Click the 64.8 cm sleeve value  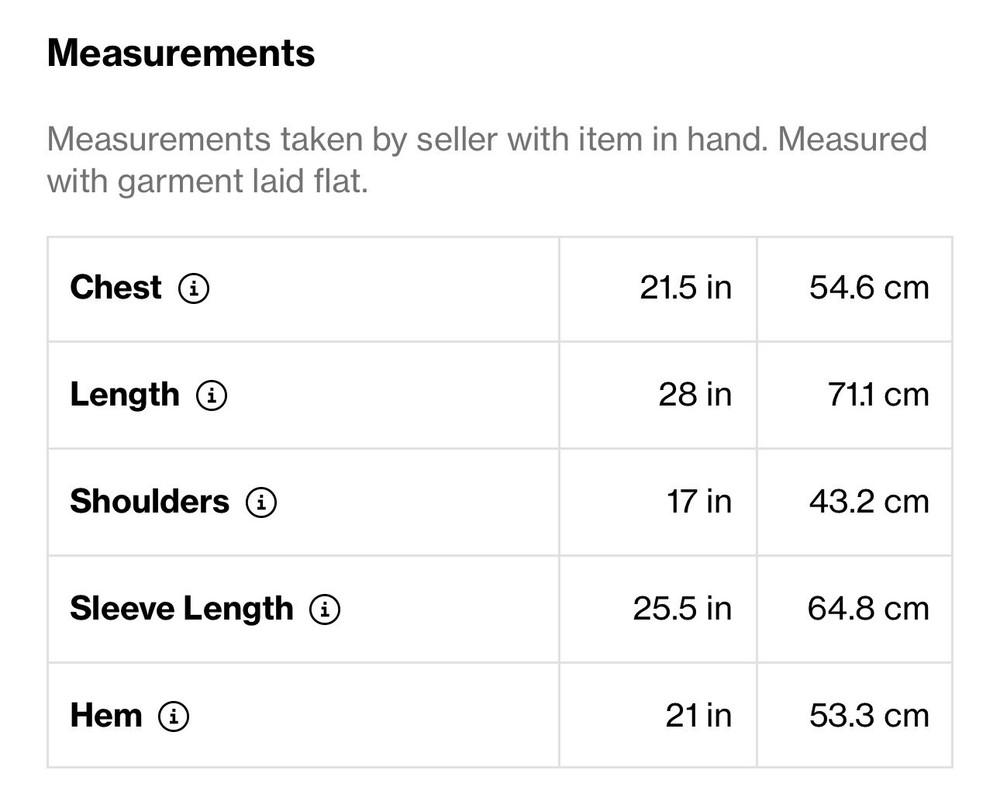coord(868,608)
